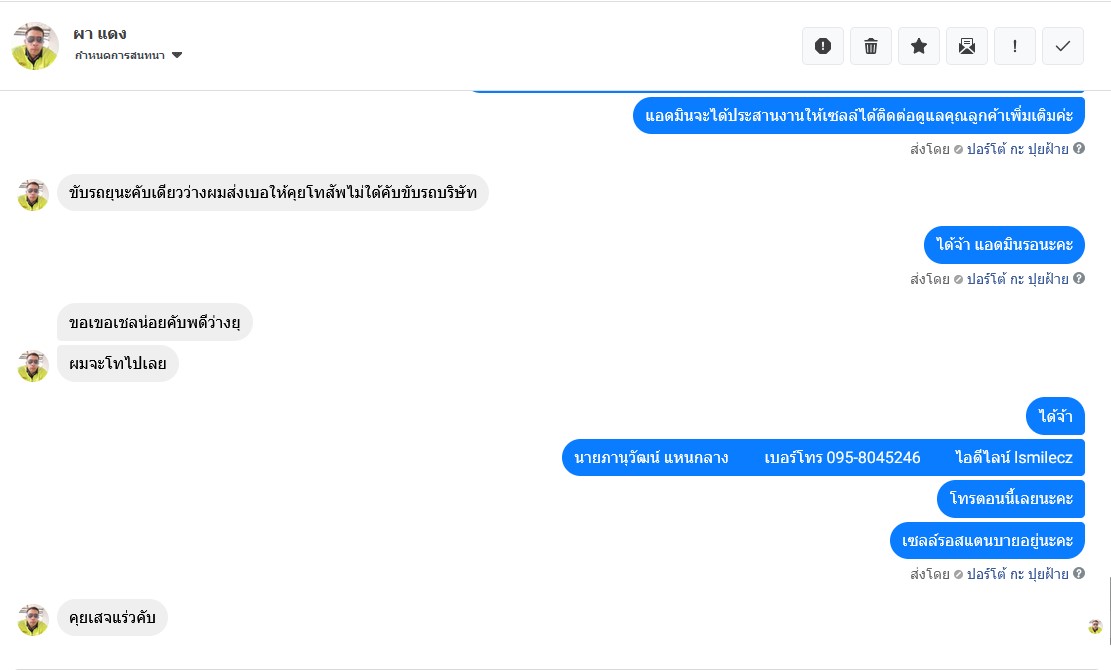Click the sent bubble เซลล์รอสแตนบายอยู่นะคะ
Image resolution: width=1111 pixels, height=670 pixels.
(x=986, y=541)
